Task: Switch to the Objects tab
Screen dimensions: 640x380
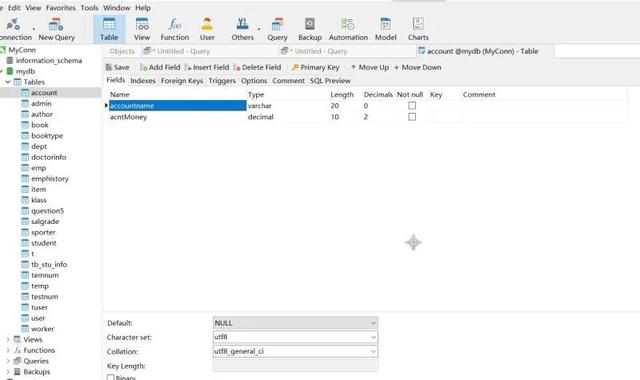Action: tap(122, 51)
